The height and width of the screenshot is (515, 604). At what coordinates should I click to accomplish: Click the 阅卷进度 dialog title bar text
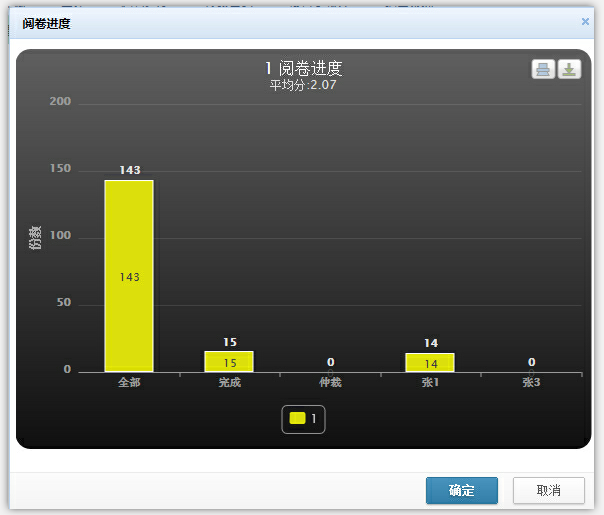pos(47,22)
